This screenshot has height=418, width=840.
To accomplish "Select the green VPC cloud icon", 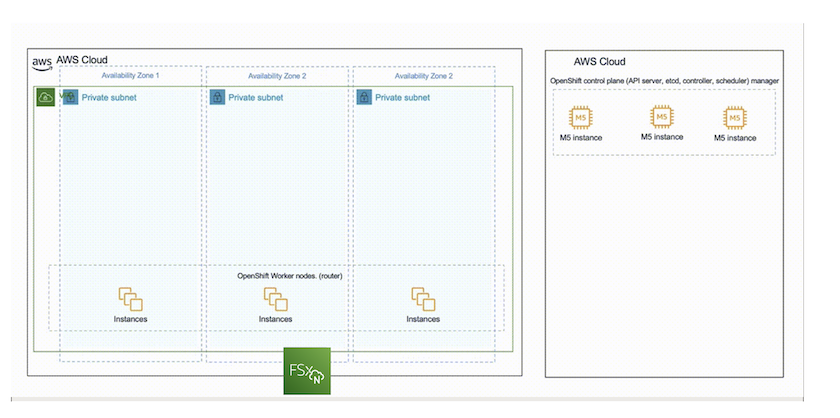I will [46, 97].
